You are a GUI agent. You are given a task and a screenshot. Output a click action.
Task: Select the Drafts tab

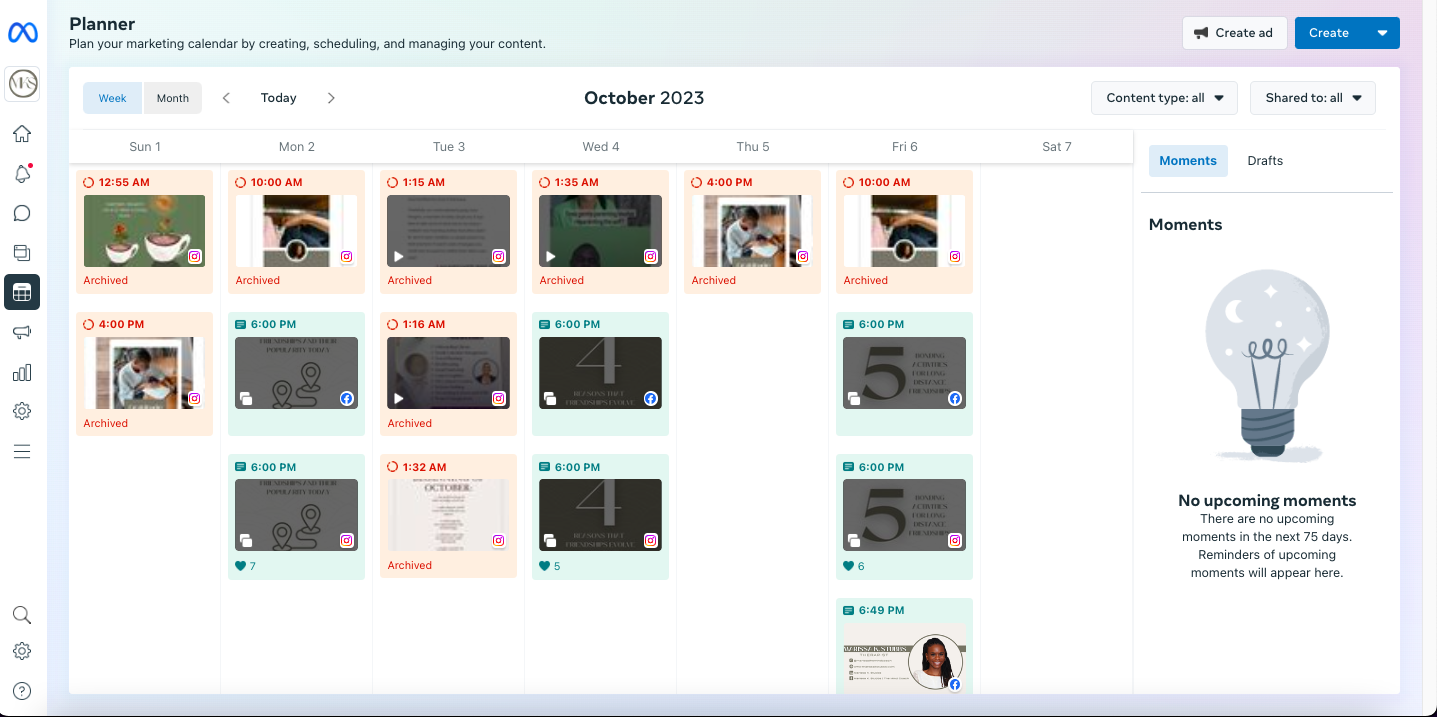tap(1264, 160)
